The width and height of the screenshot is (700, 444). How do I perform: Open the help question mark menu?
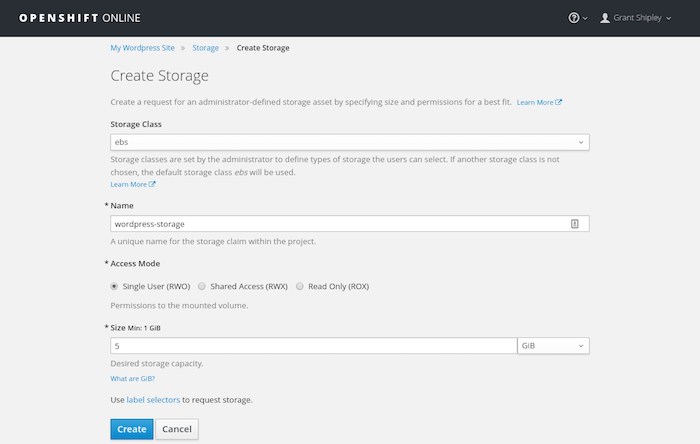(574, 18)
